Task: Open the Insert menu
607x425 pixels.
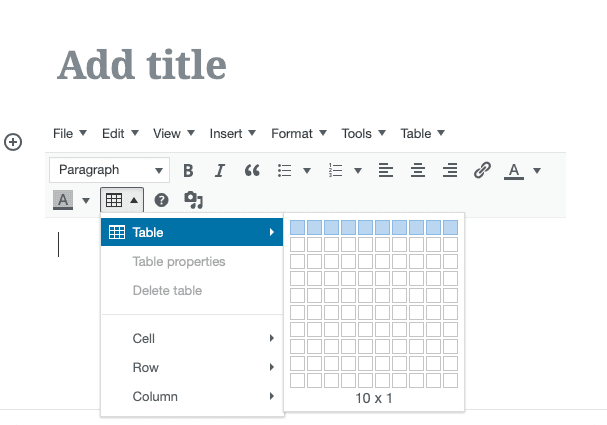Action: 232,133
